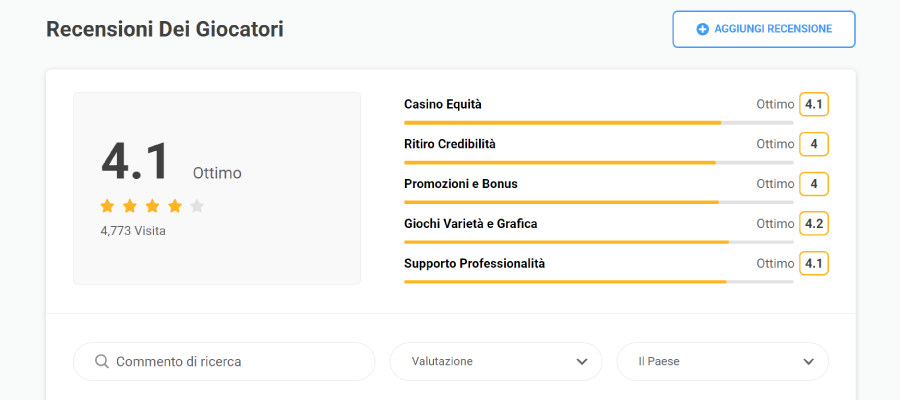Click the chevron arrow in Il Paese filter
The image size is (900, 400).
click(809, 361)
